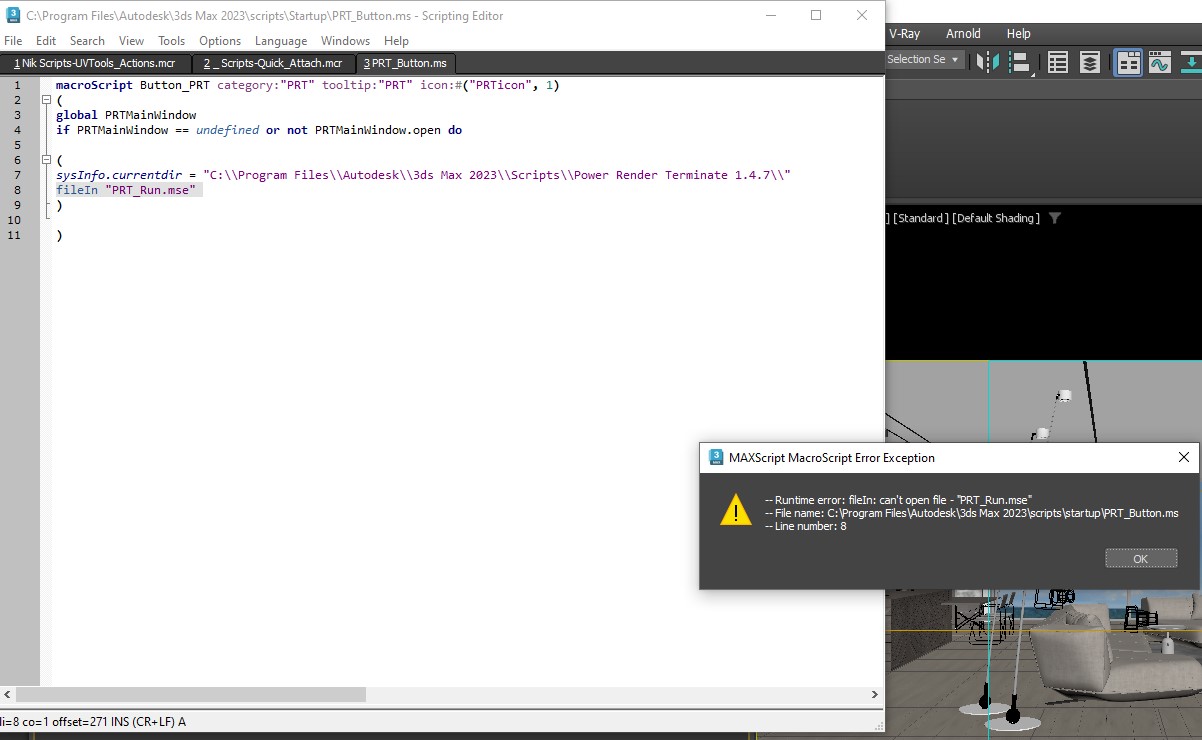
Task: Collapse the code fold at line 2
Action: [x=46, y=101]
